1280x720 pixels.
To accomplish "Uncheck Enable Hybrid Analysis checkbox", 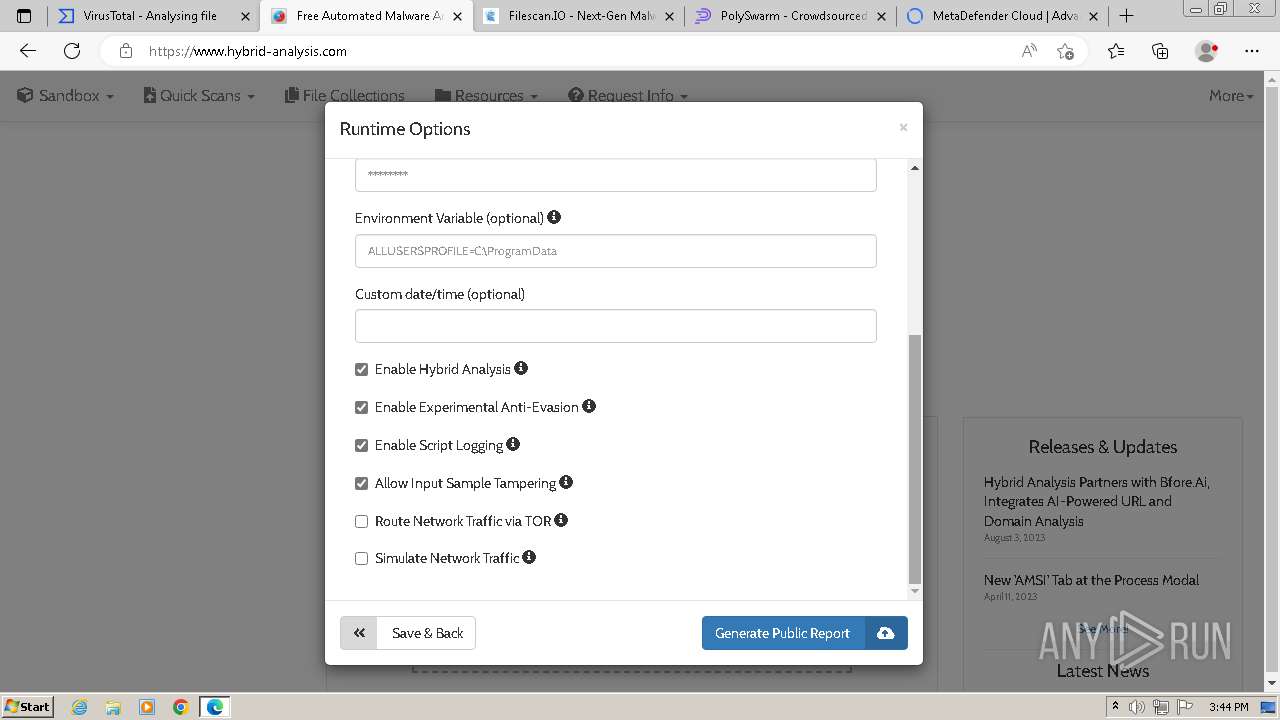I will 362,369.
